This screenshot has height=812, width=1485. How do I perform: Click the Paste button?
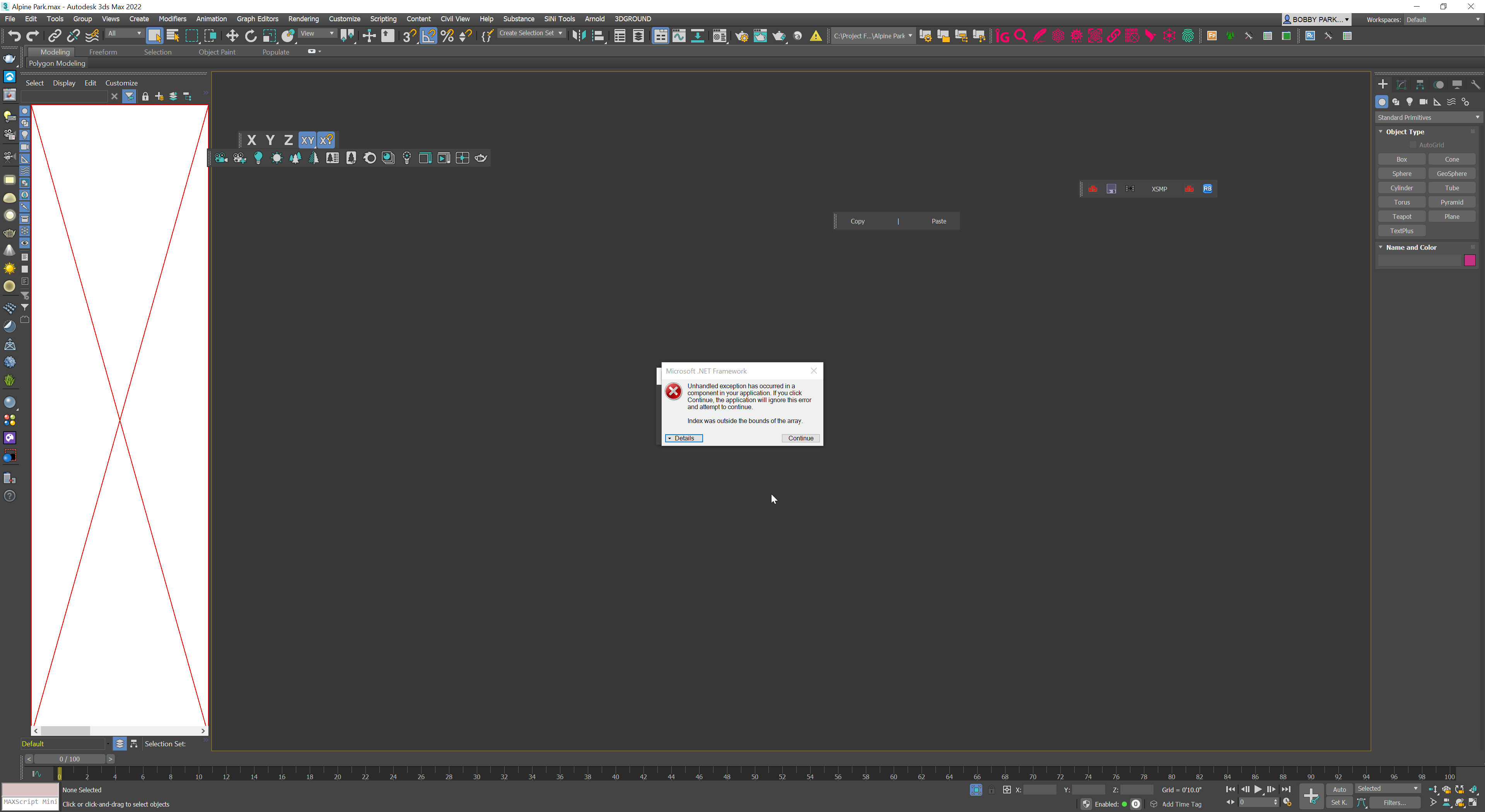click(939, 221)
